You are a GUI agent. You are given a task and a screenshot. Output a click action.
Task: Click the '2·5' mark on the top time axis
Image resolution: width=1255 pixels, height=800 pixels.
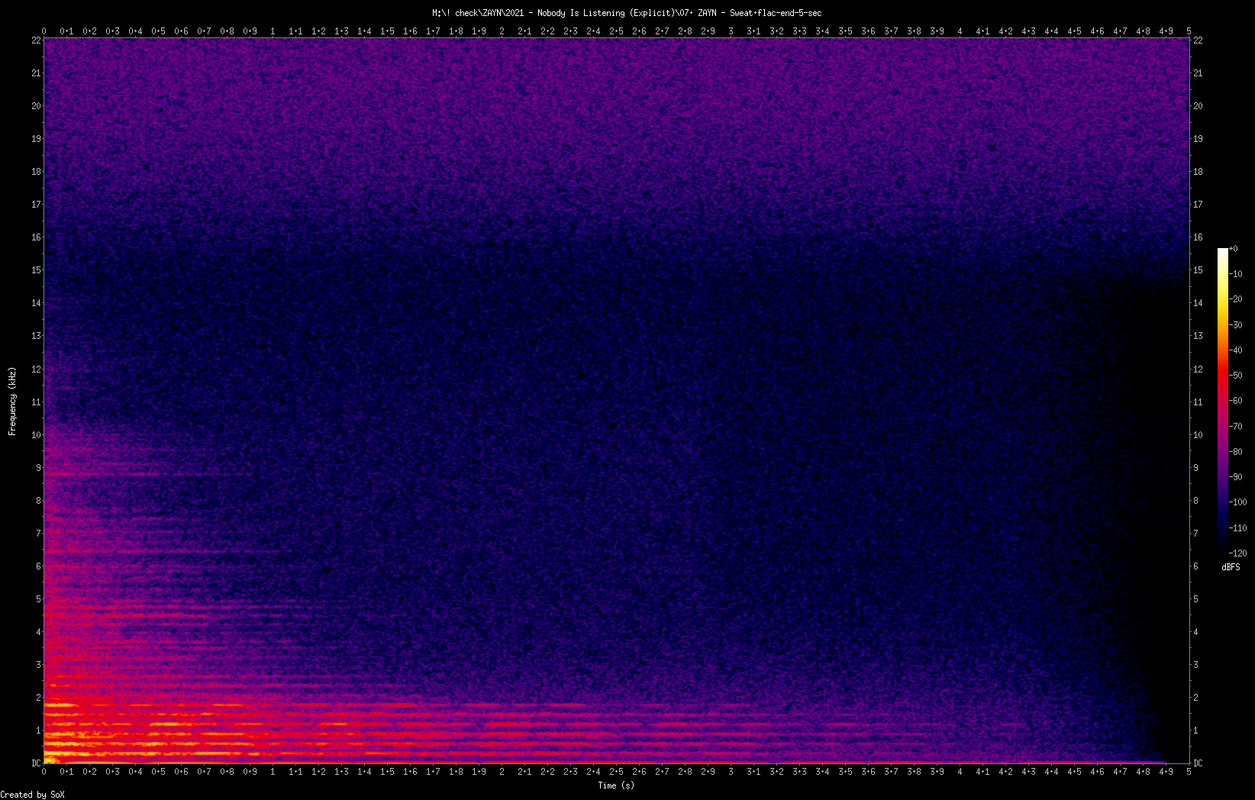(x=616, y=29)
